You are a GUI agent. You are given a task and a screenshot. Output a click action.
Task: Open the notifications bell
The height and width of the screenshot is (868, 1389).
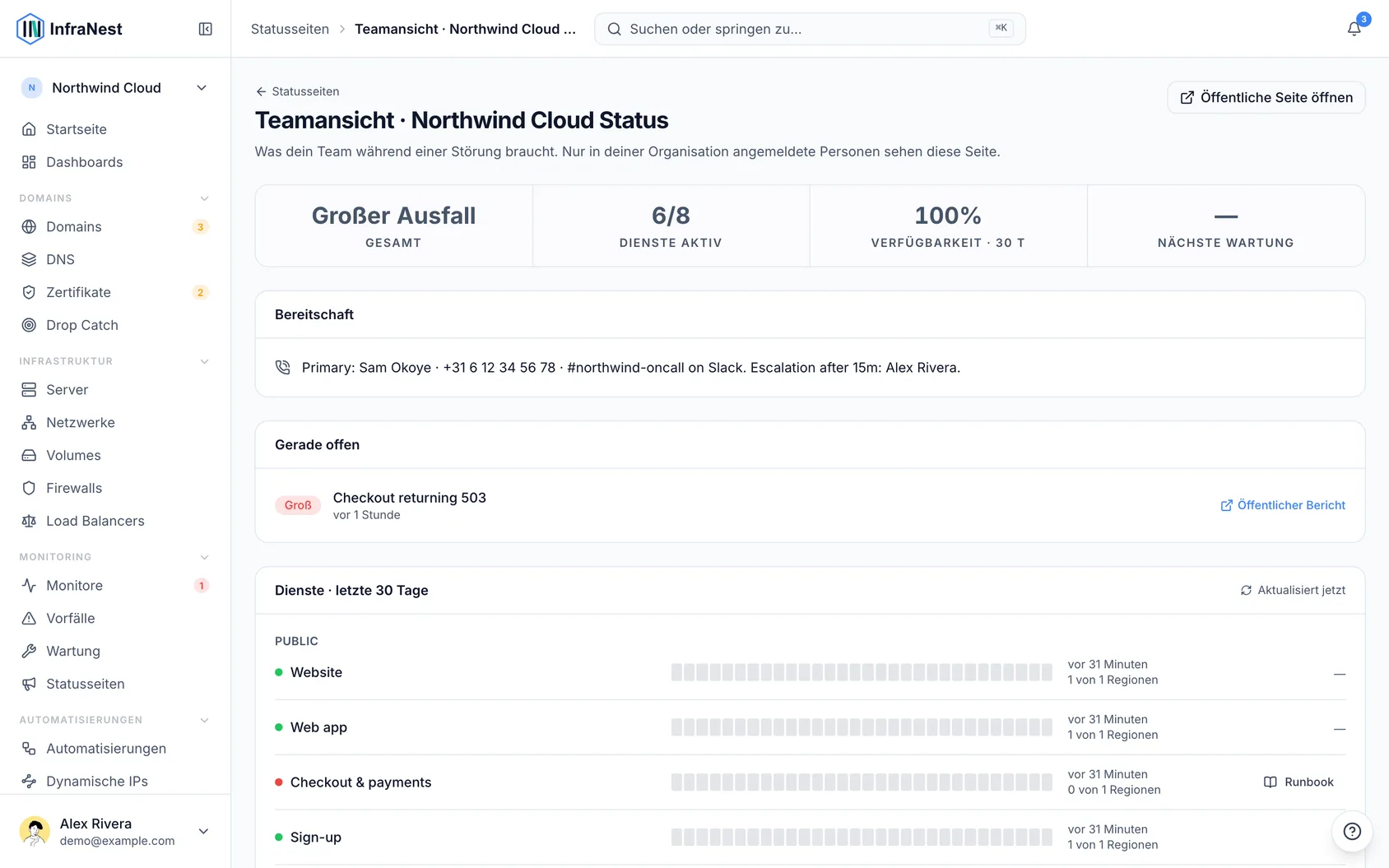tap(1354, 29)
